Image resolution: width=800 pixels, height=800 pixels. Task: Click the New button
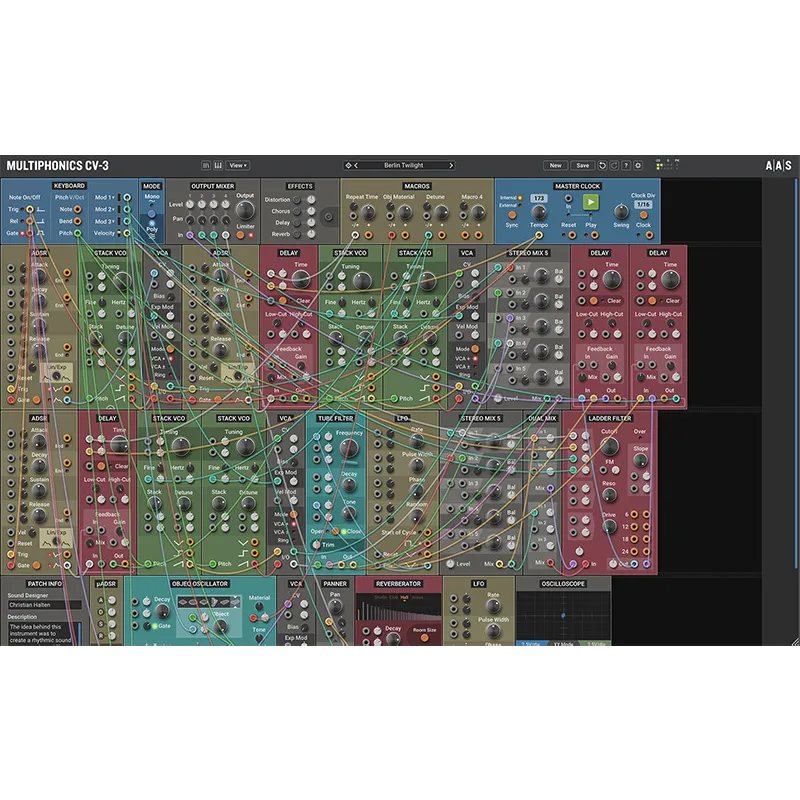tap(556, 165)
